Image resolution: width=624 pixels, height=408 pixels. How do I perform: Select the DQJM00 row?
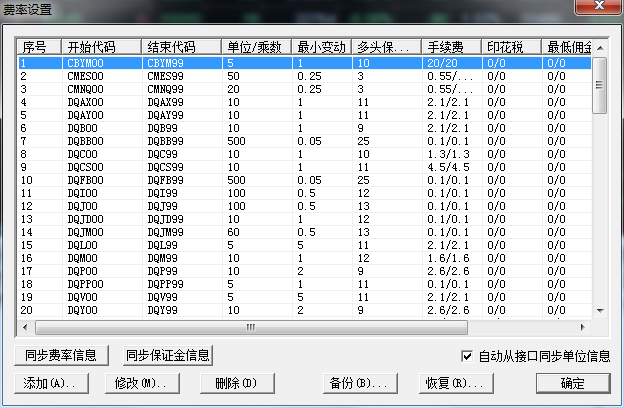pos(304,232)
